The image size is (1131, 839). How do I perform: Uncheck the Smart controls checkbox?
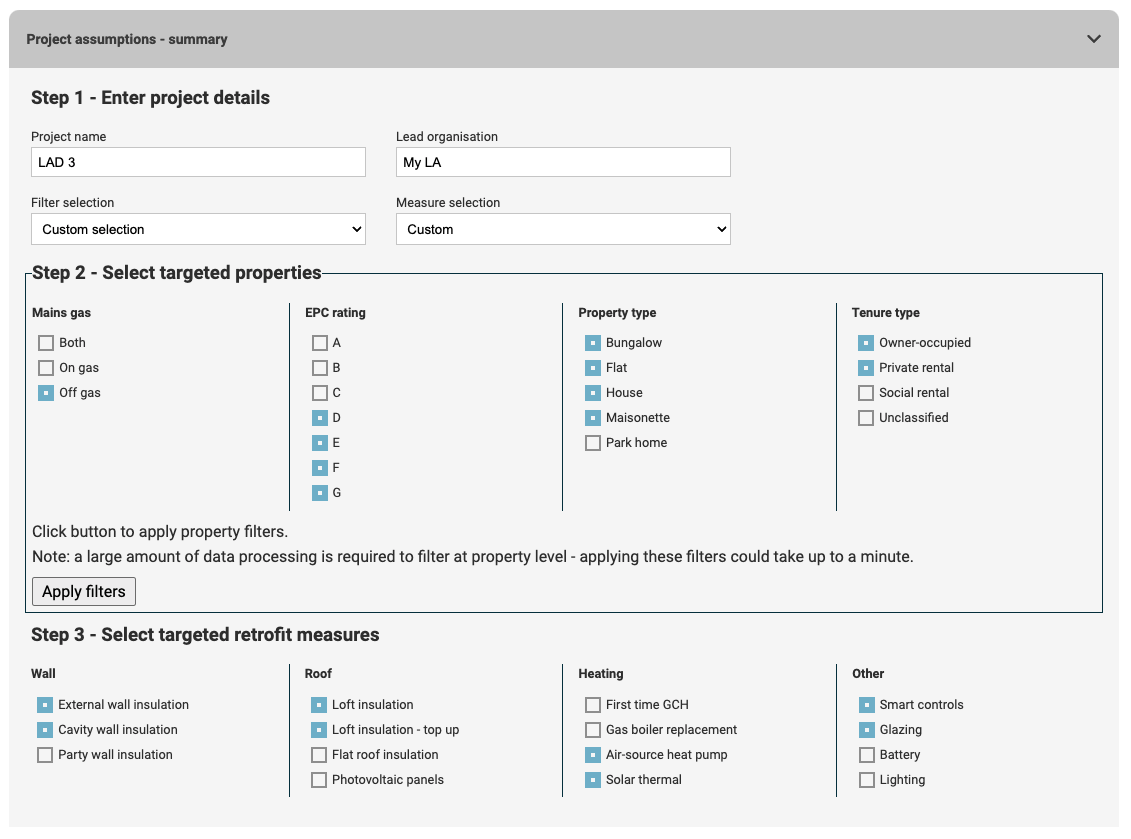click(x=867, y=705)
